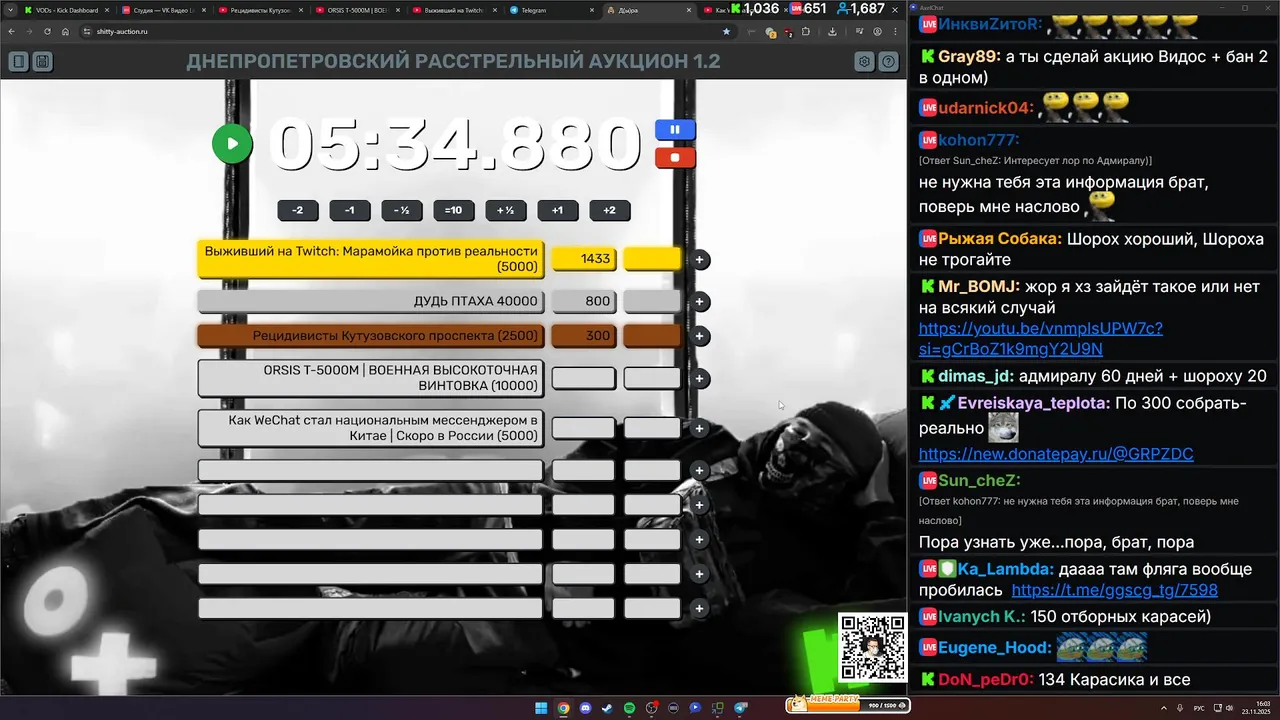Click plus button on Выживший на Twitch row
1280x720 pixels.
(x=700, y=260)
